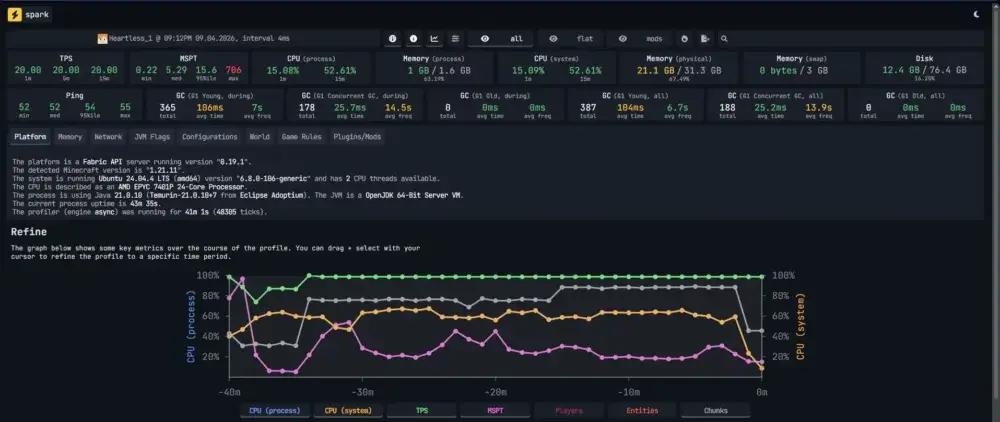This screenshot has height=422, width=1000.
Task: Open the JVM Flags tab
Action: click(x=152, y=137)
